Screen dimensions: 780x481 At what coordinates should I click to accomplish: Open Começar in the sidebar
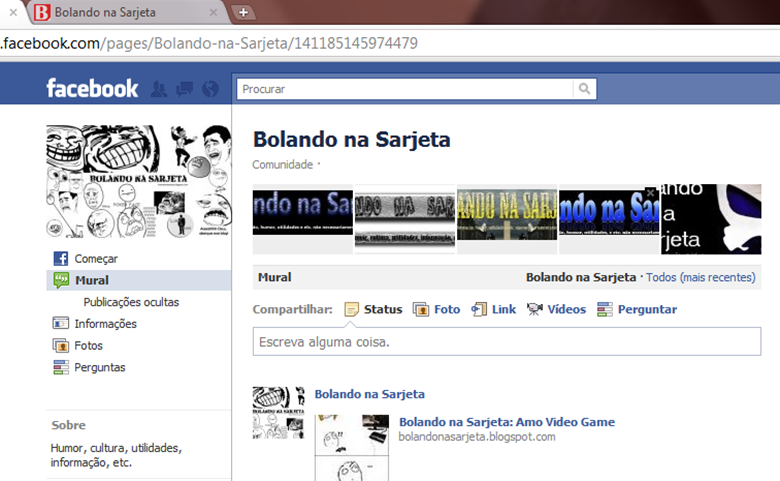pyautogui.click(x=96, y=259)
